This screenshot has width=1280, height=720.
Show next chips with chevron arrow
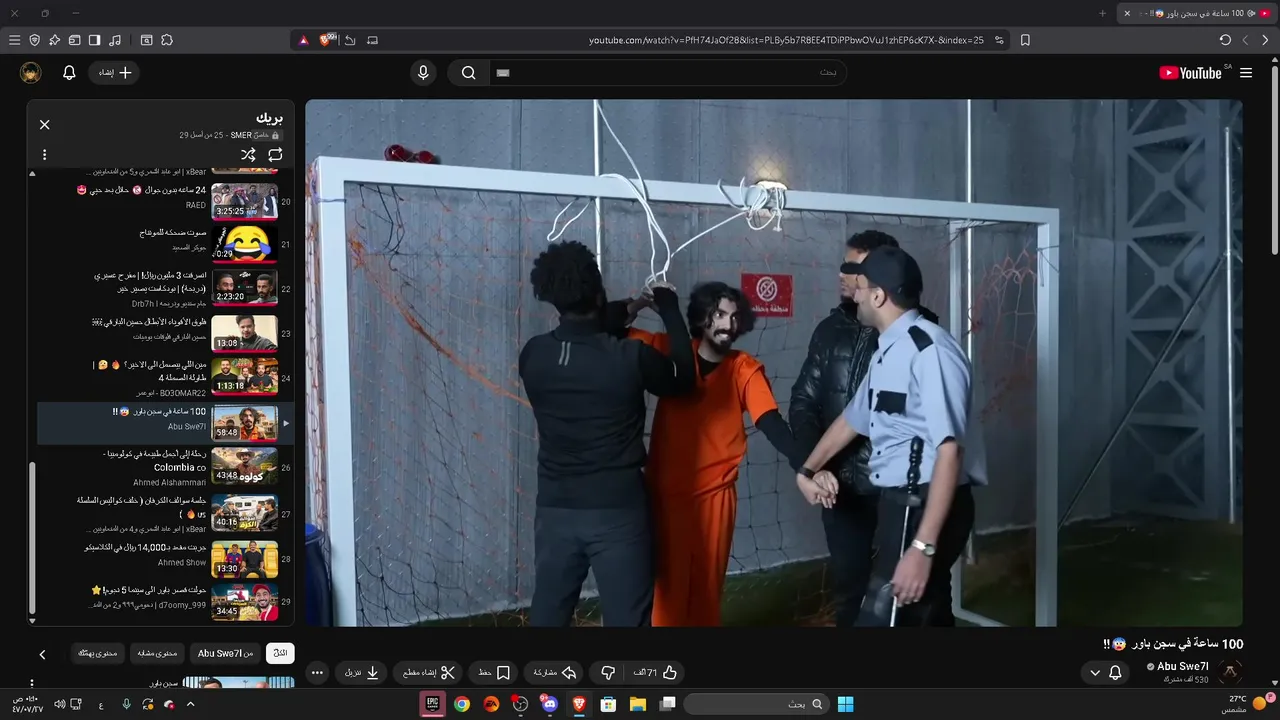[x=42, y=654]
